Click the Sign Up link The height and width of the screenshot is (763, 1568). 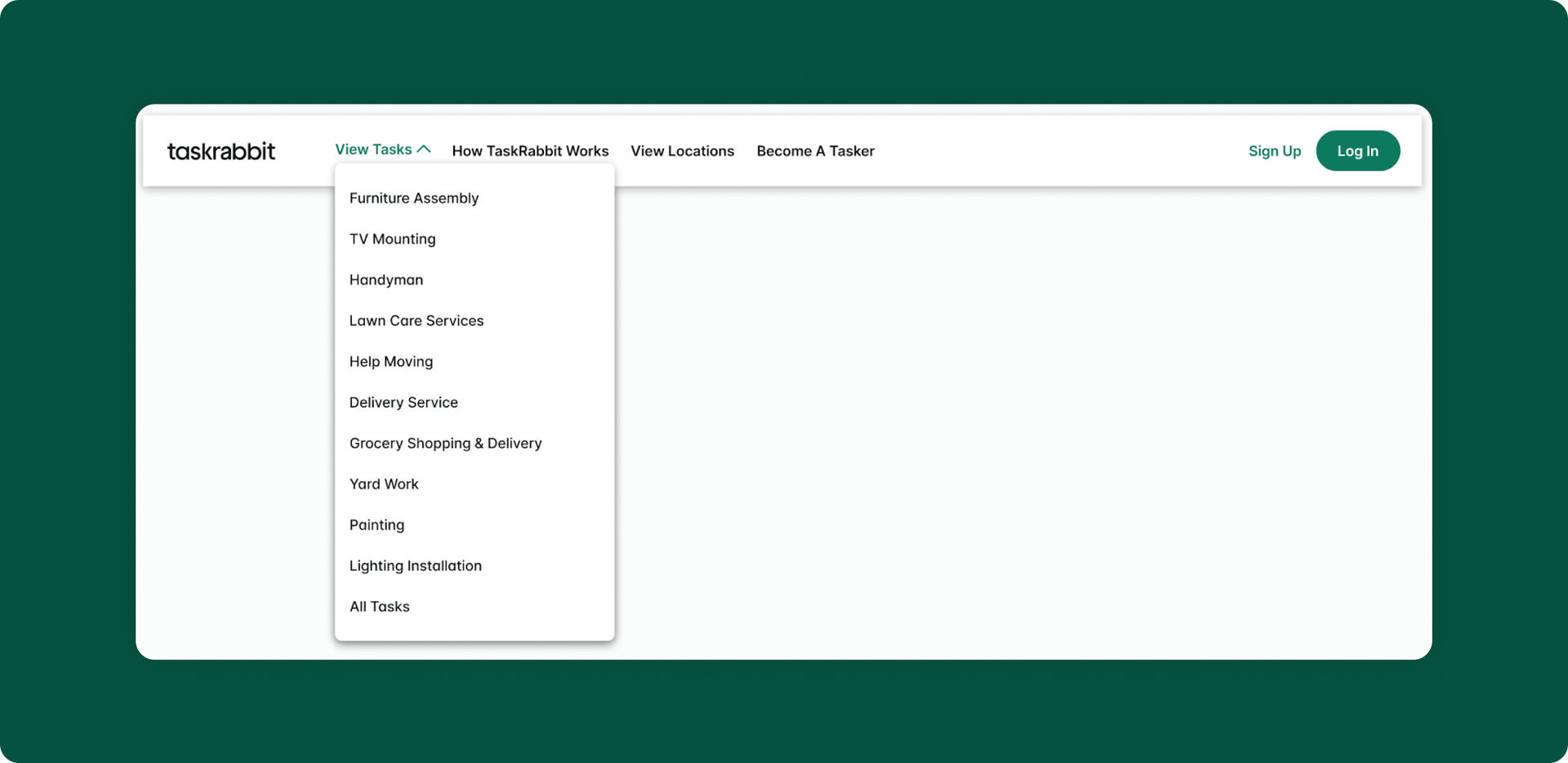pyautogui.click(x=1275, y=150)
